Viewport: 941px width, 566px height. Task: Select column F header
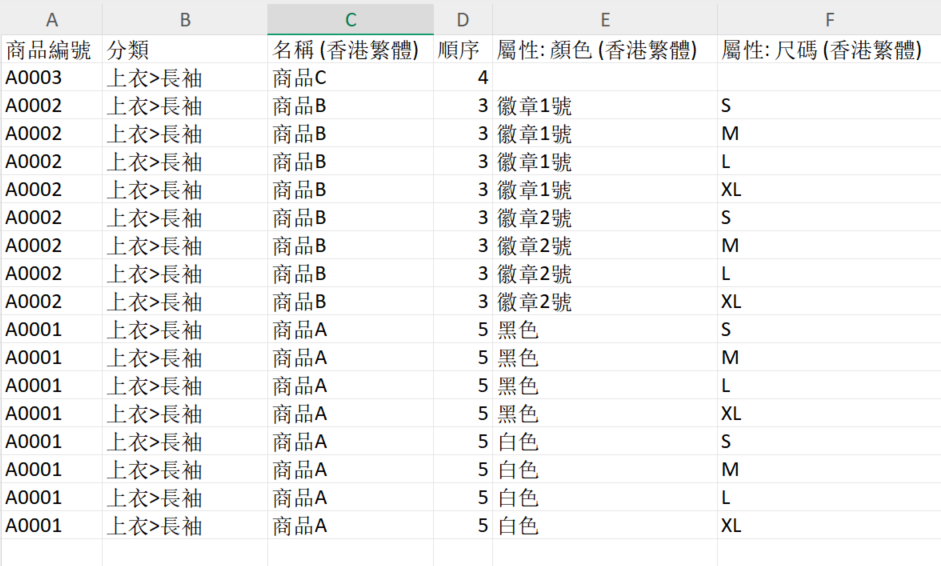point(829,20)
